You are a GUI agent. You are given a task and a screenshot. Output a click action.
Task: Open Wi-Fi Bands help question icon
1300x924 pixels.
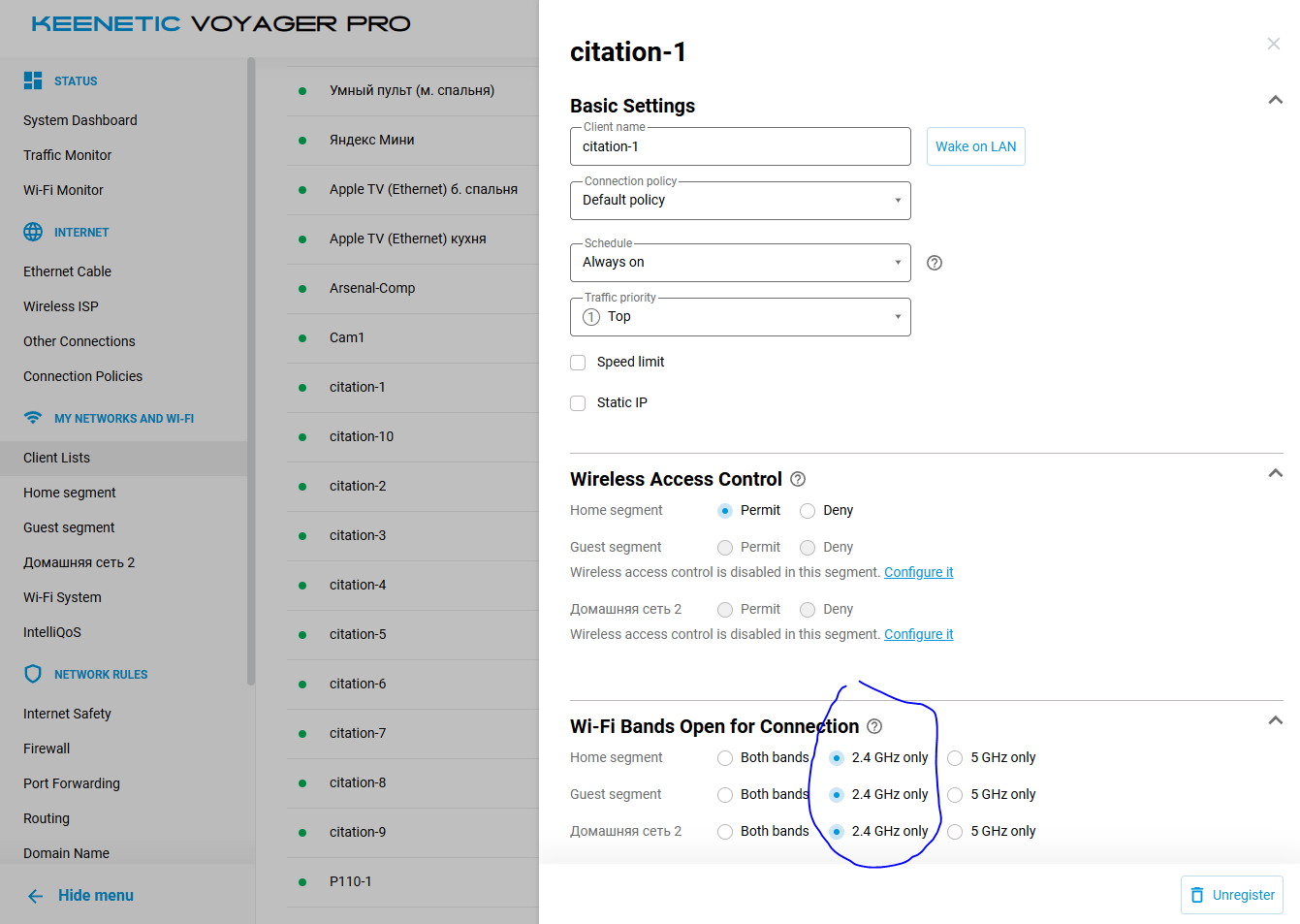[x=874, y=726]
